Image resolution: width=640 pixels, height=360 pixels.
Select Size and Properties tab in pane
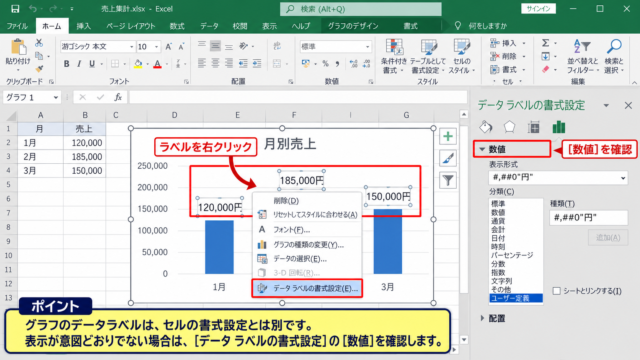click(x=533, y=127)
